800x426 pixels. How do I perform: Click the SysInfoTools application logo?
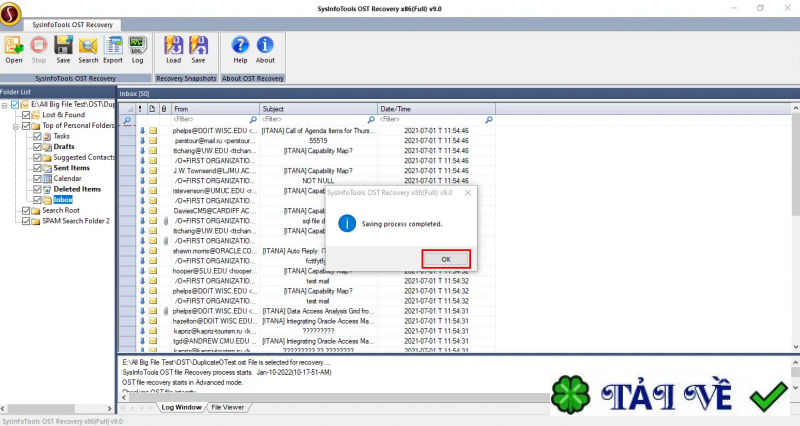point(10,14)
